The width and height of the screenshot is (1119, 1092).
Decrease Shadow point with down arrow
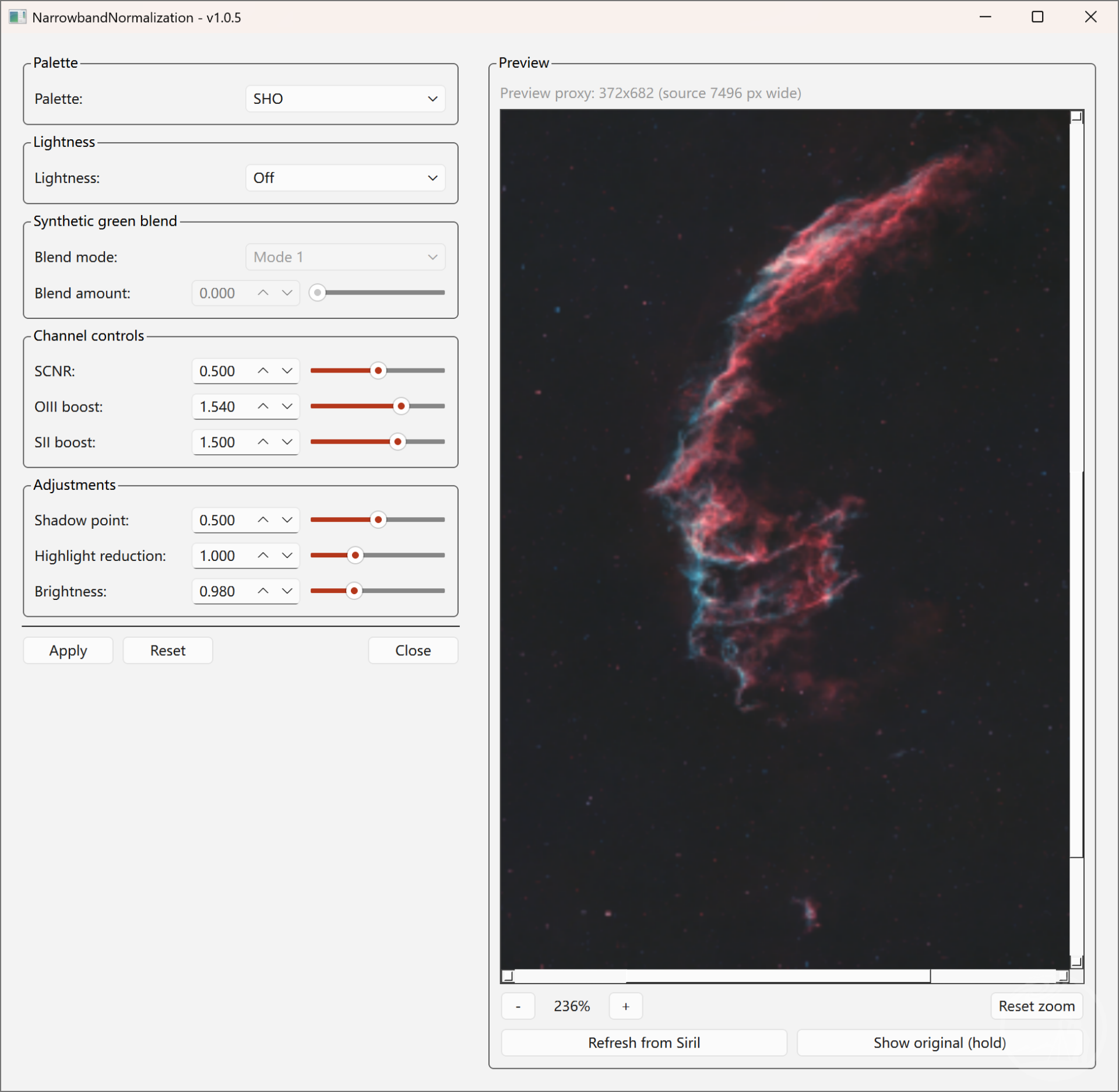tap(287, 520)
